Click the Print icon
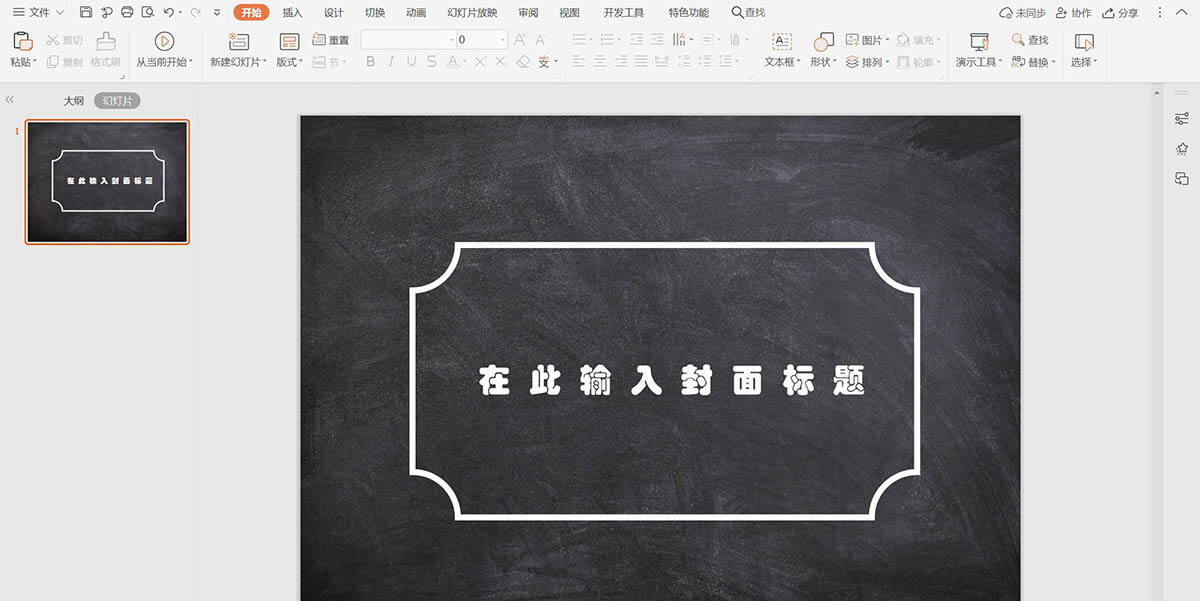Image resolution: width=1200 pixels, height=601 pixels. [x=127, y=13]
